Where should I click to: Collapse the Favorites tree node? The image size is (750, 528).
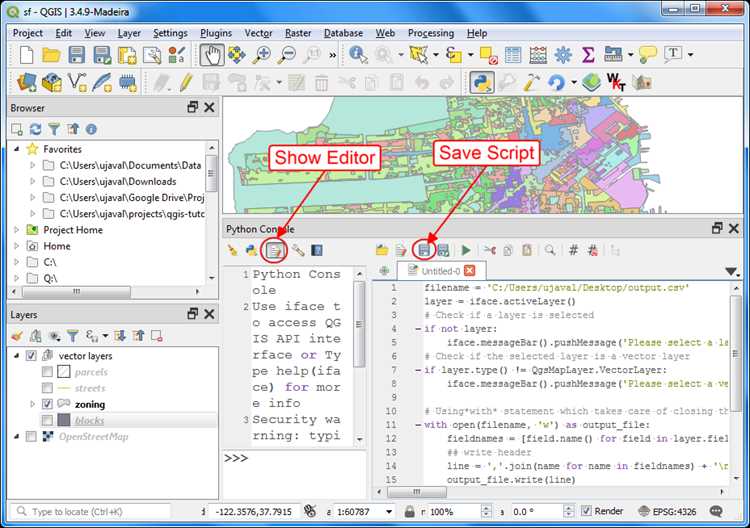[x=17, y=149]
